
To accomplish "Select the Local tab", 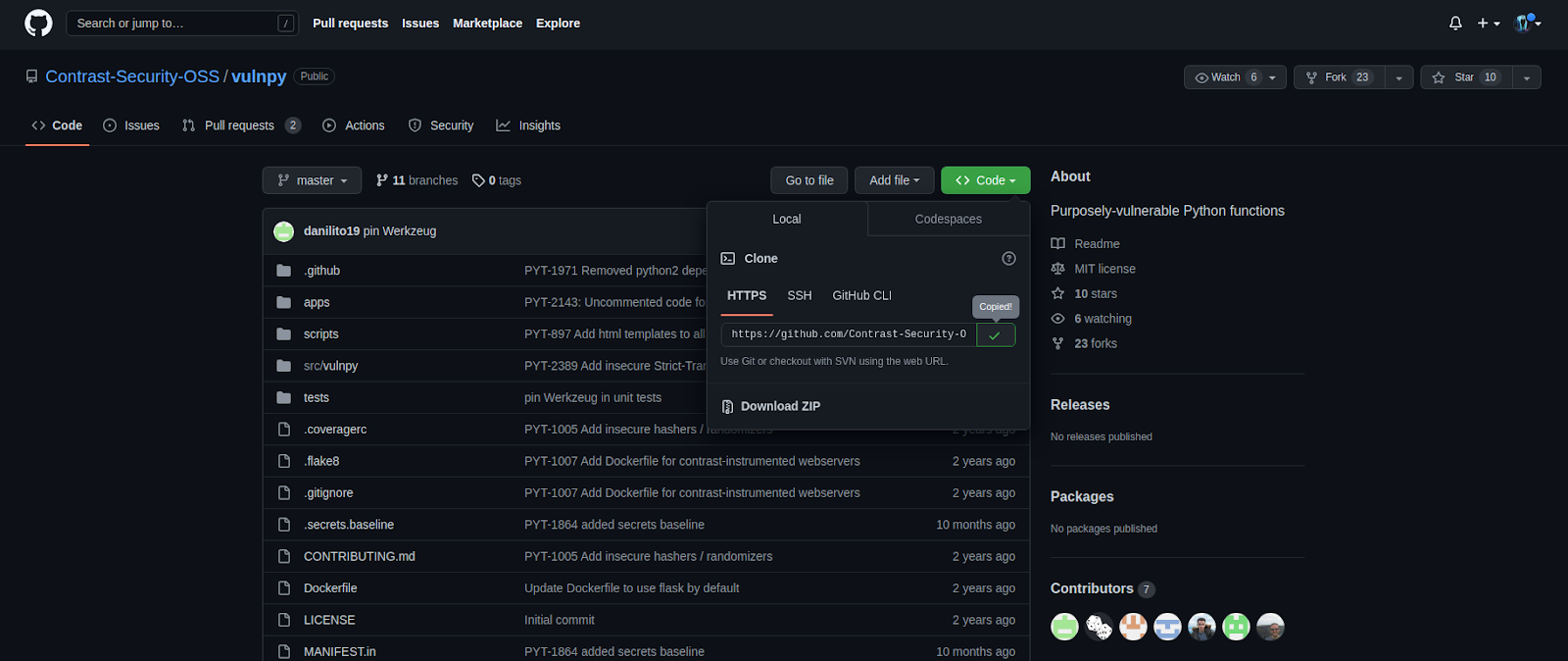I will tap(787, 219).
